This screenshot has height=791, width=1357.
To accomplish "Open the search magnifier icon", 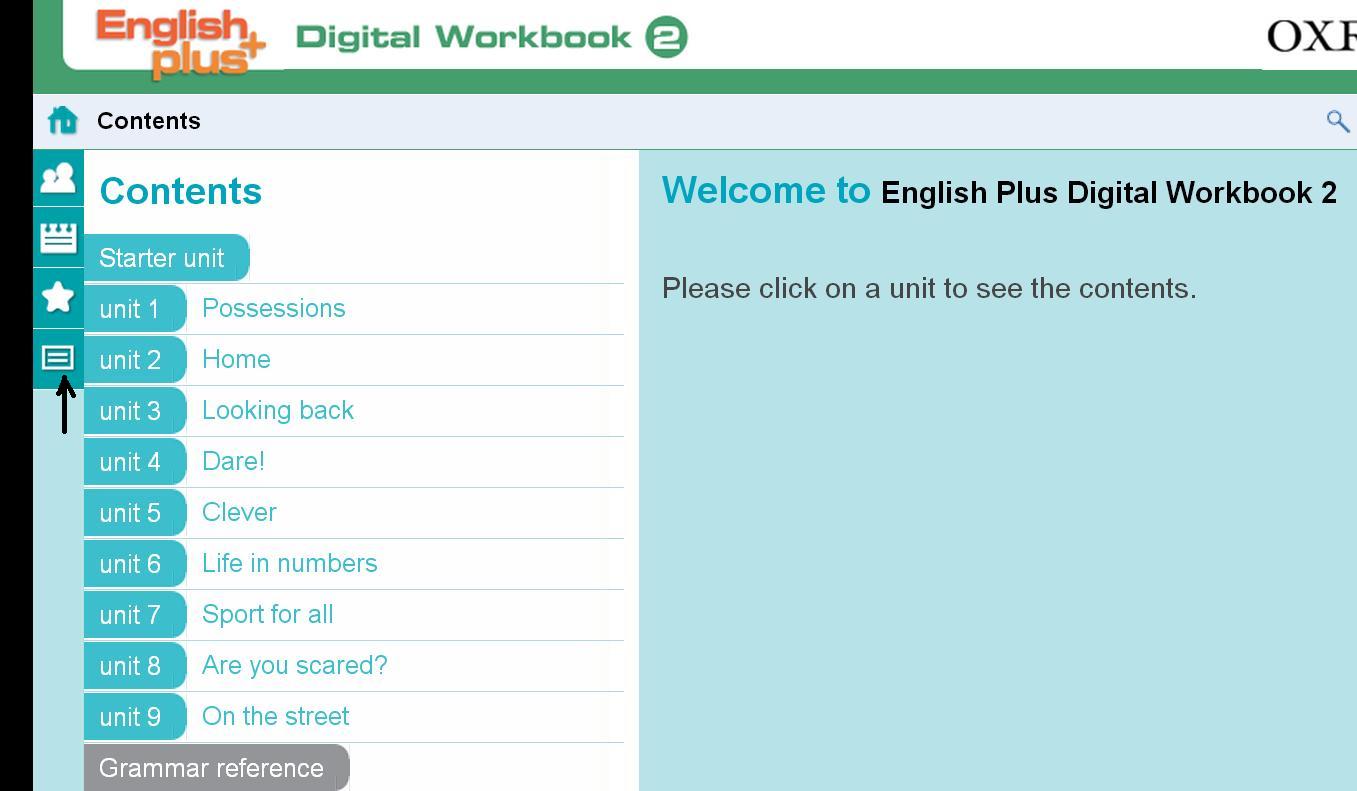I will (x=1338, y=121).
